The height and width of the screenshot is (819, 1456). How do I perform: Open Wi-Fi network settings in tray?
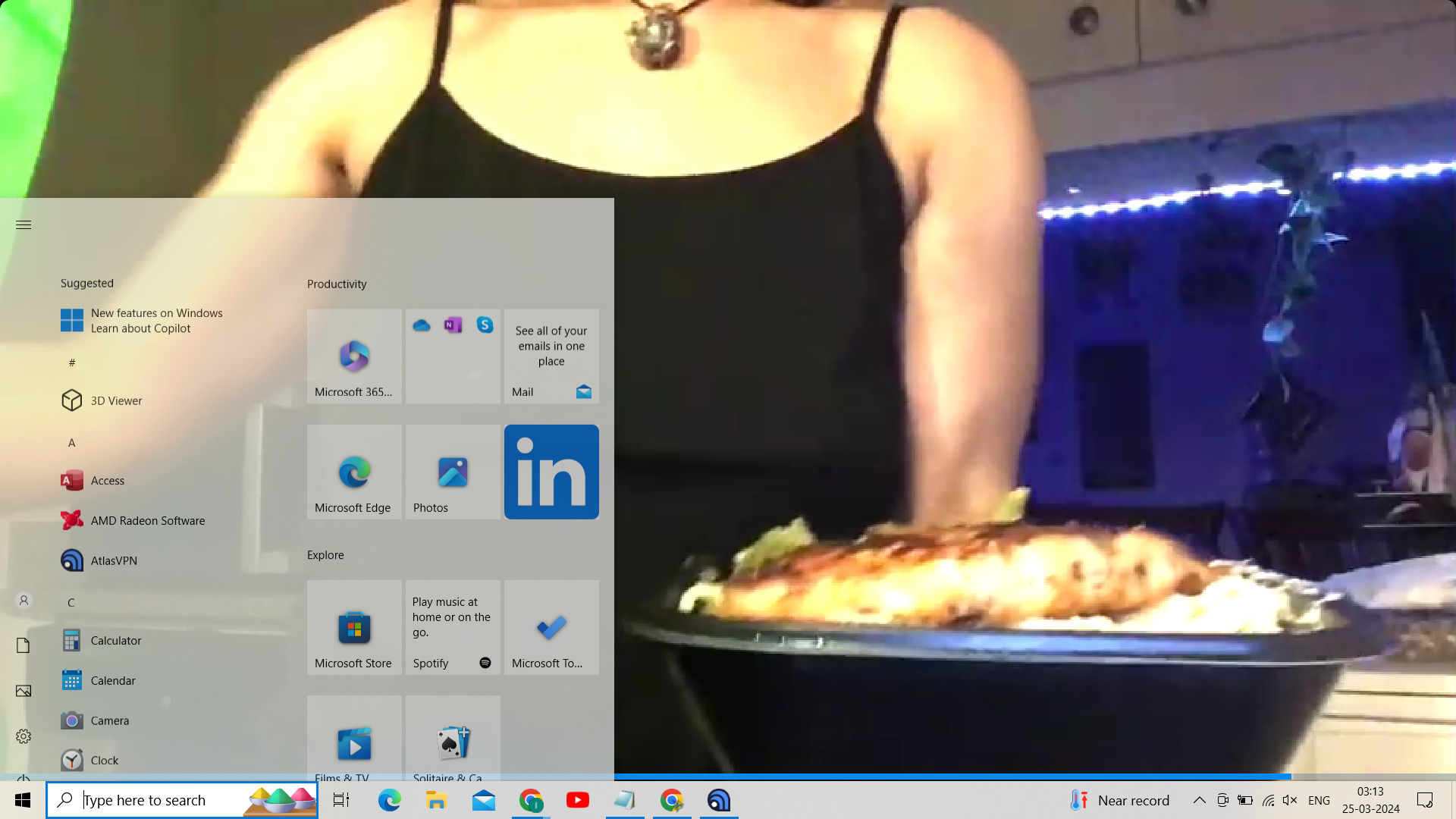[x=1268, y=800]
